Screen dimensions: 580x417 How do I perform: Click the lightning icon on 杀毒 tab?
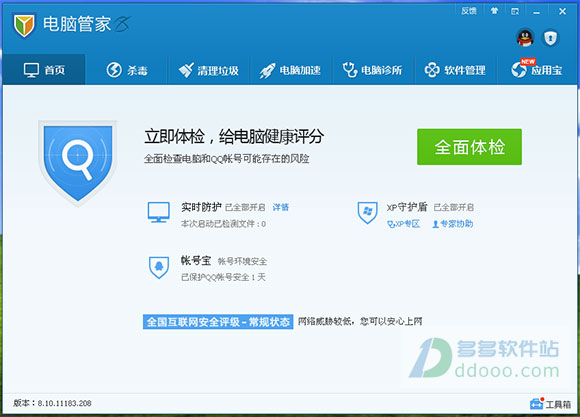click(x=114, y=70)
